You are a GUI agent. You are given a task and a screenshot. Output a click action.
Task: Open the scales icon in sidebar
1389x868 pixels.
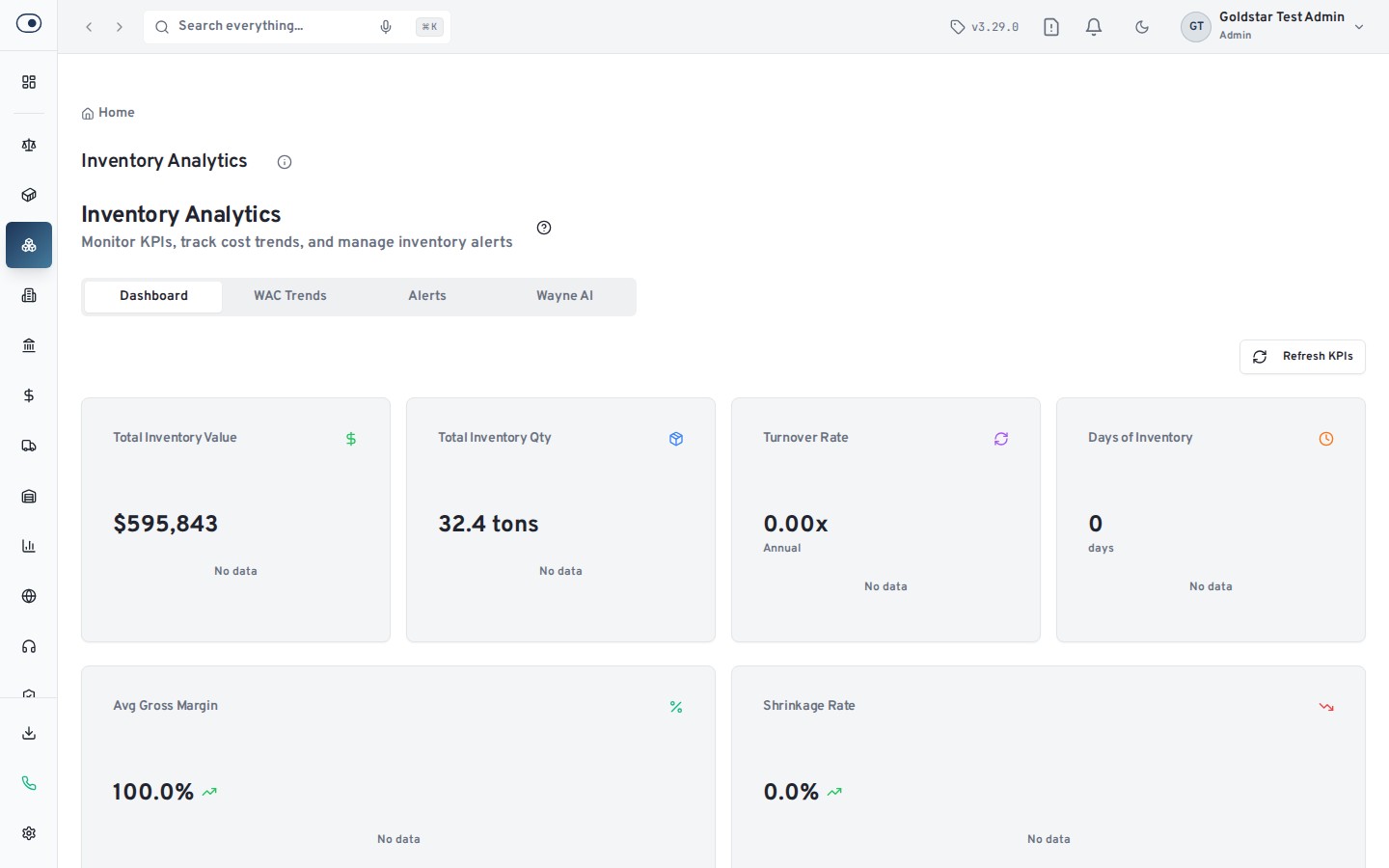[x=29, y=145]
